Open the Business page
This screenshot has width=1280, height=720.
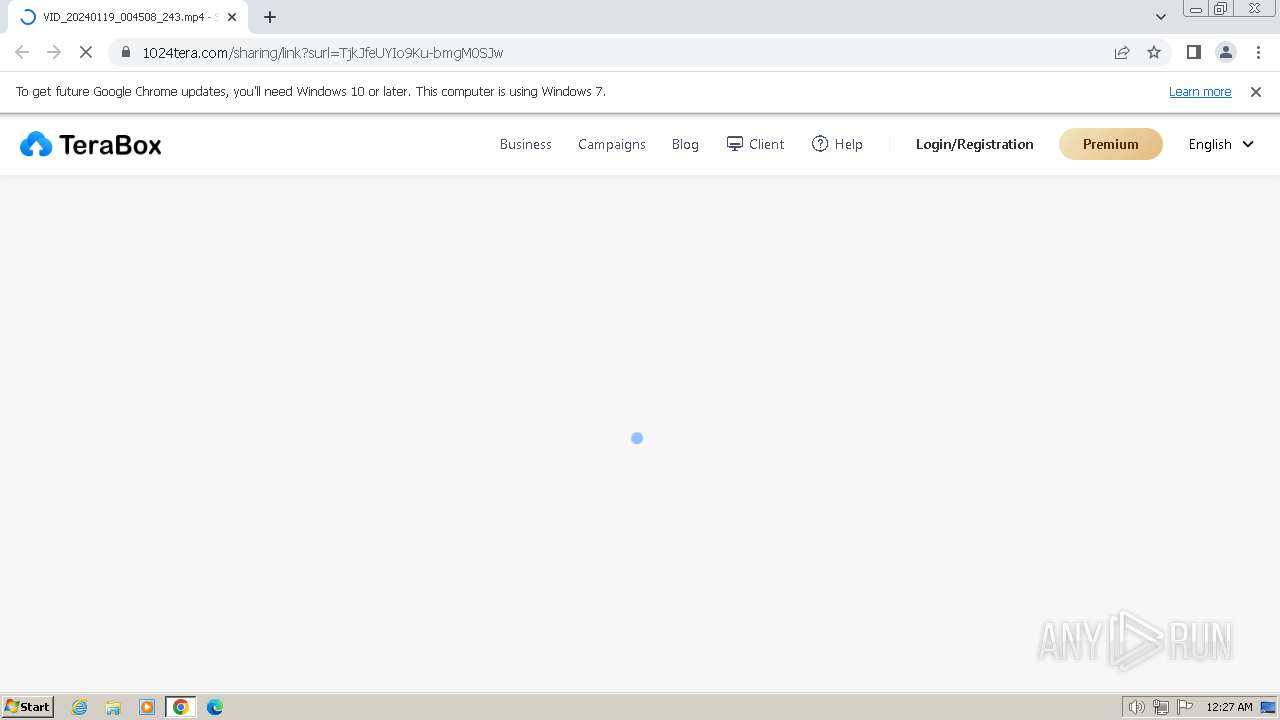click(525, 144)
